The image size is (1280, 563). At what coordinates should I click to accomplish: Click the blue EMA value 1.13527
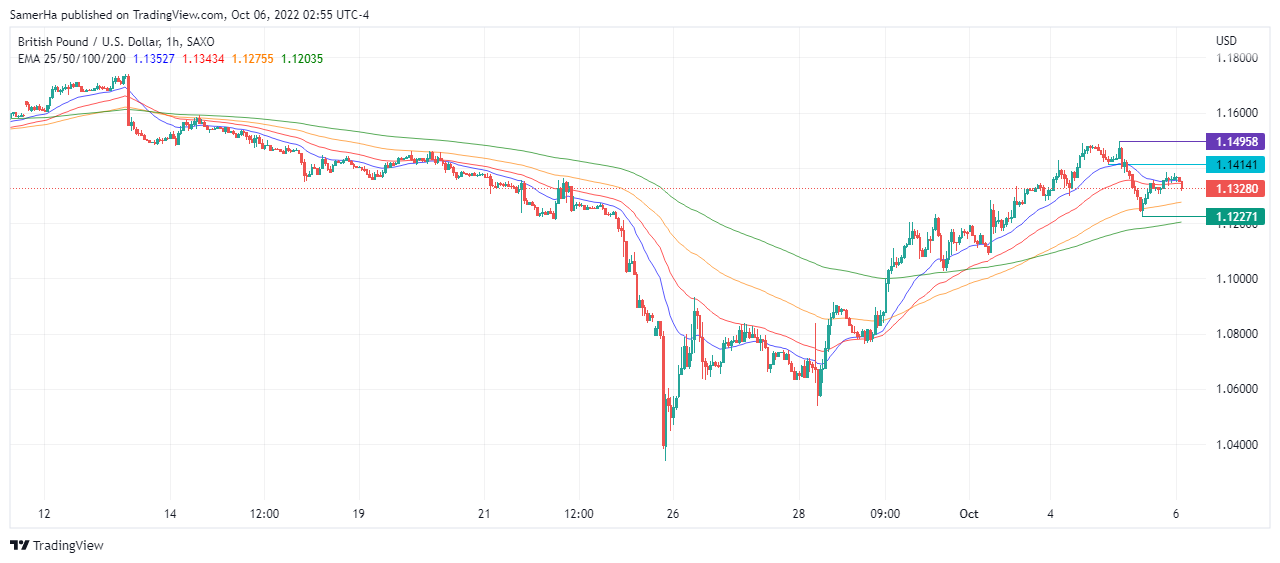point(154,58)
